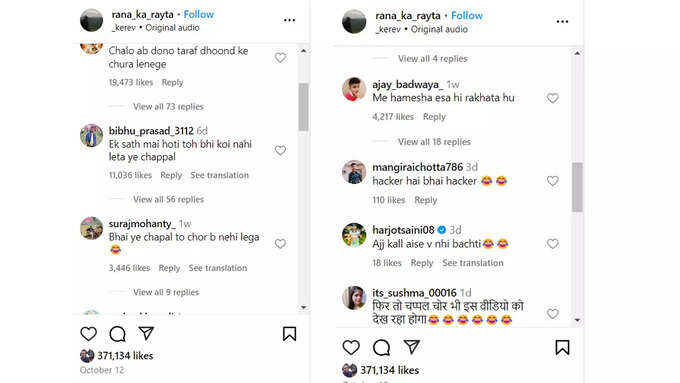Share the post via right paper-plane icon
This screenshot has height=383, width=680.
[412, 347]
